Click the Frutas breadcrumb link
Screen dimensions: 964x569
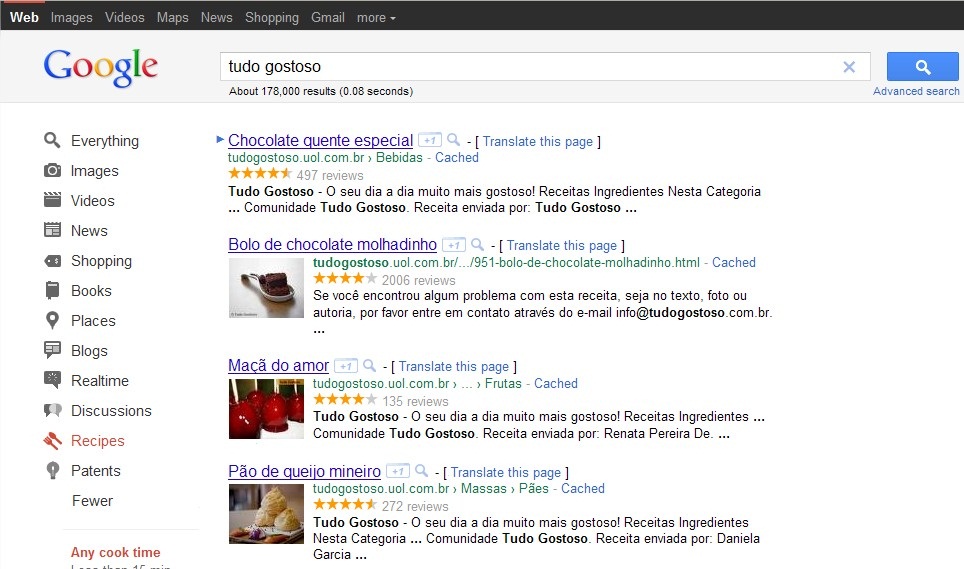click(503, 383)
